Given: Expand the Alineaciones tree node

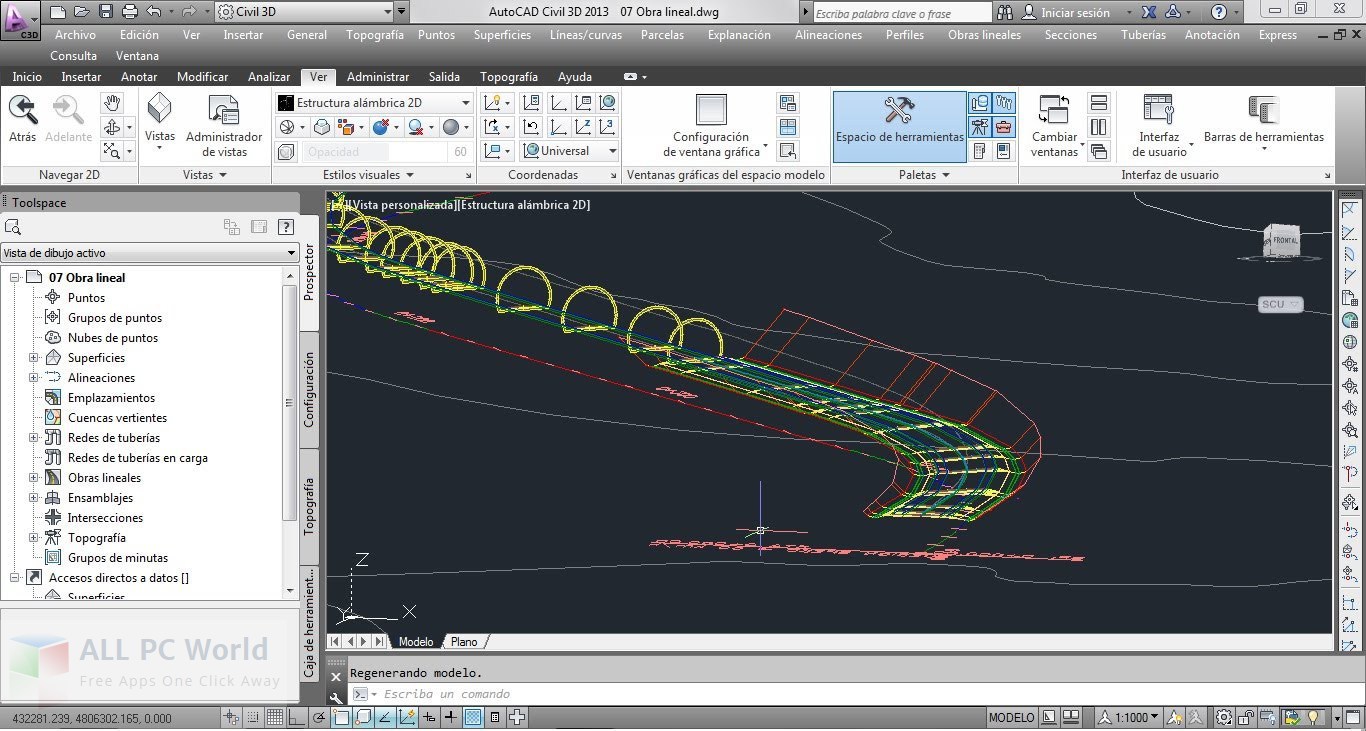Looking at the screenshot, I should [34, 378].
